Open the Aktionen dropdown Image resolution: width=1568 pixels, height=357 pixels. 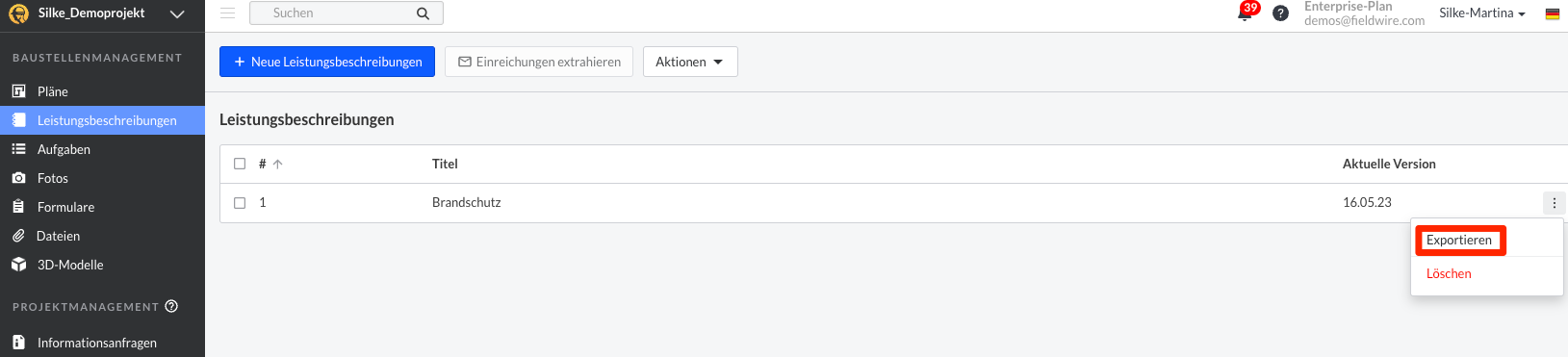(x=690, y=62)
